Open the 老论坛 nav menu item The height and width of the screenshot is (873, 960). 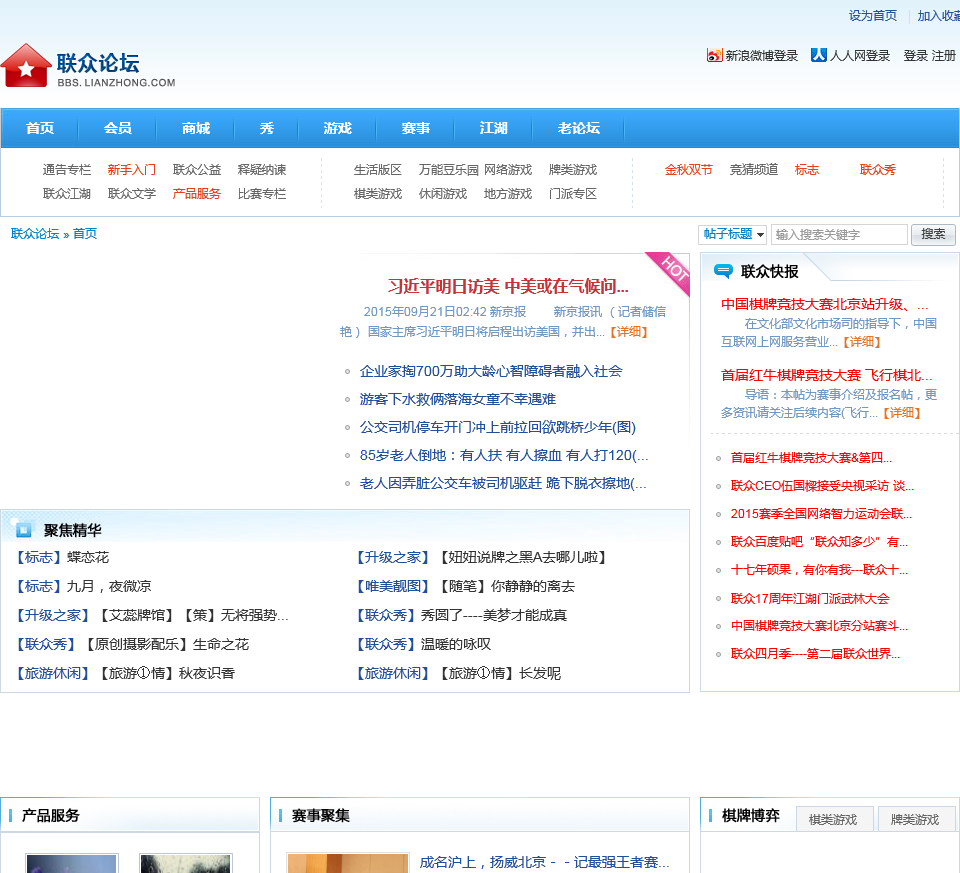click(578, 128)
